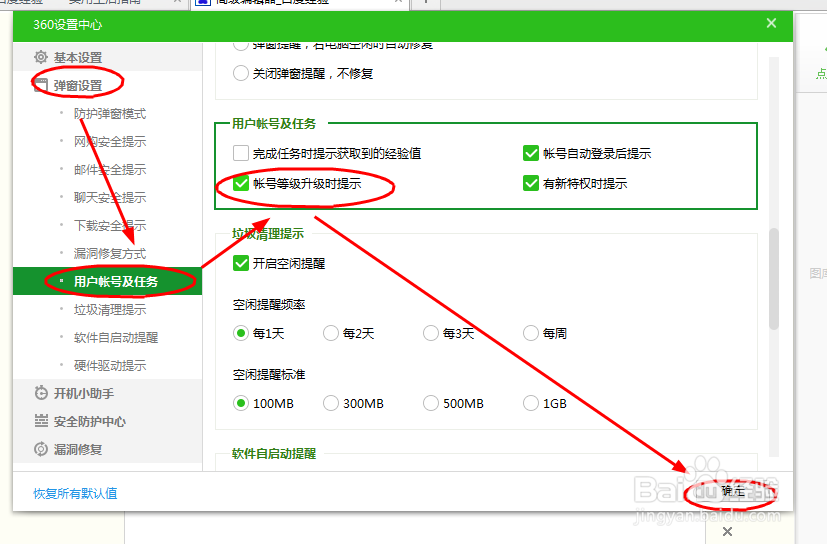Select 500MB idle reminder threshold
This screenshot has width=827, height=544.
click(x=431, y=403)
